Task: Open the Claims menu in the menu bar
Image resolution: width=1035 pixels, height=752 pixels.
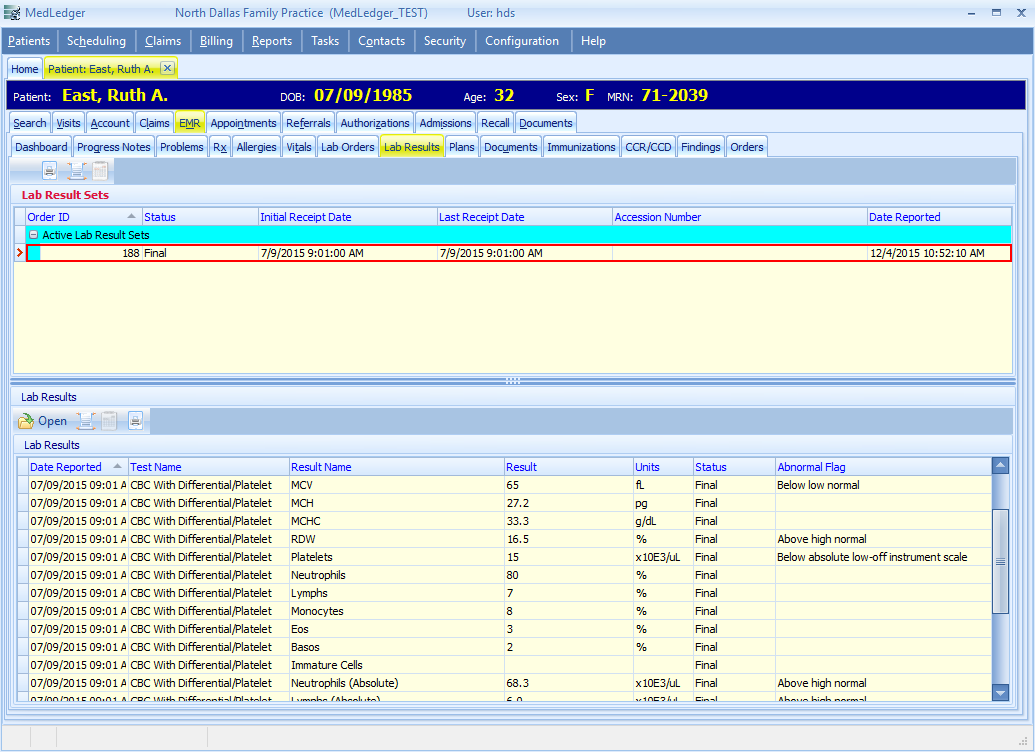Action: (x=163, y=41)
